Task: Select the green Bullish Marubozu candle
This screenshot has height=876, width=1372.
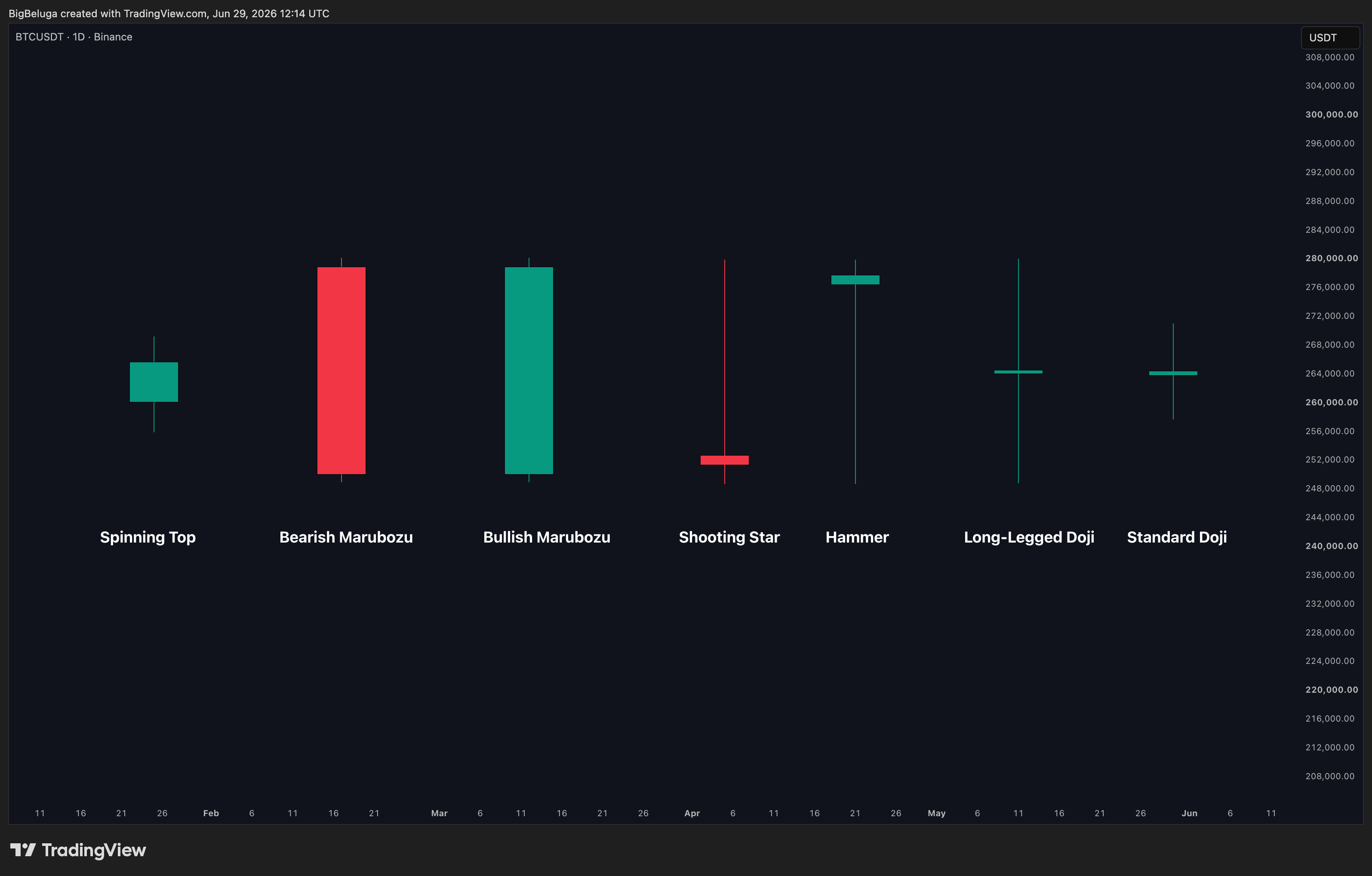Action: point(529,370)
